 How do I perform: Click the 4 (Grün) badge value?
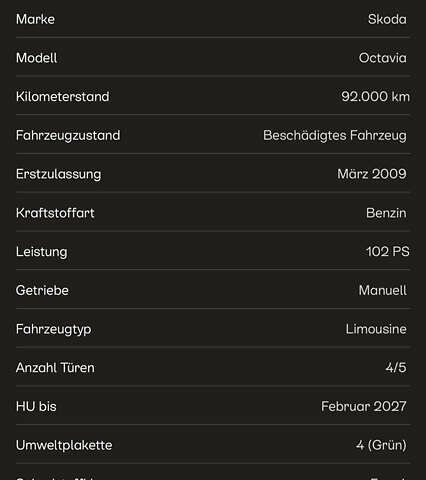381,445
